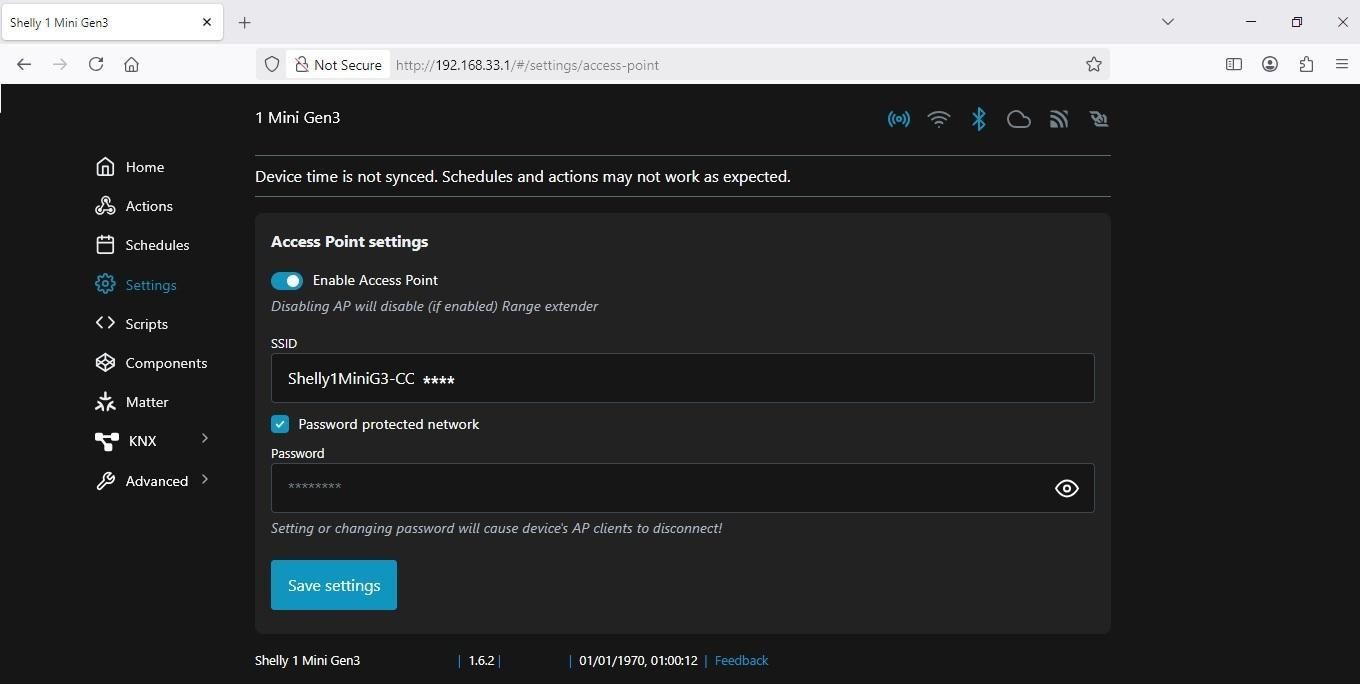
Task: Click the Save settings button
Action: click(334, 585)
